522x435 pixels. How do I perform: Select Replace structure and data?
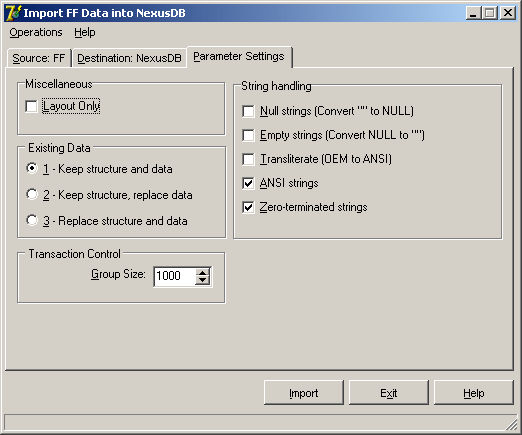(32, 220)
